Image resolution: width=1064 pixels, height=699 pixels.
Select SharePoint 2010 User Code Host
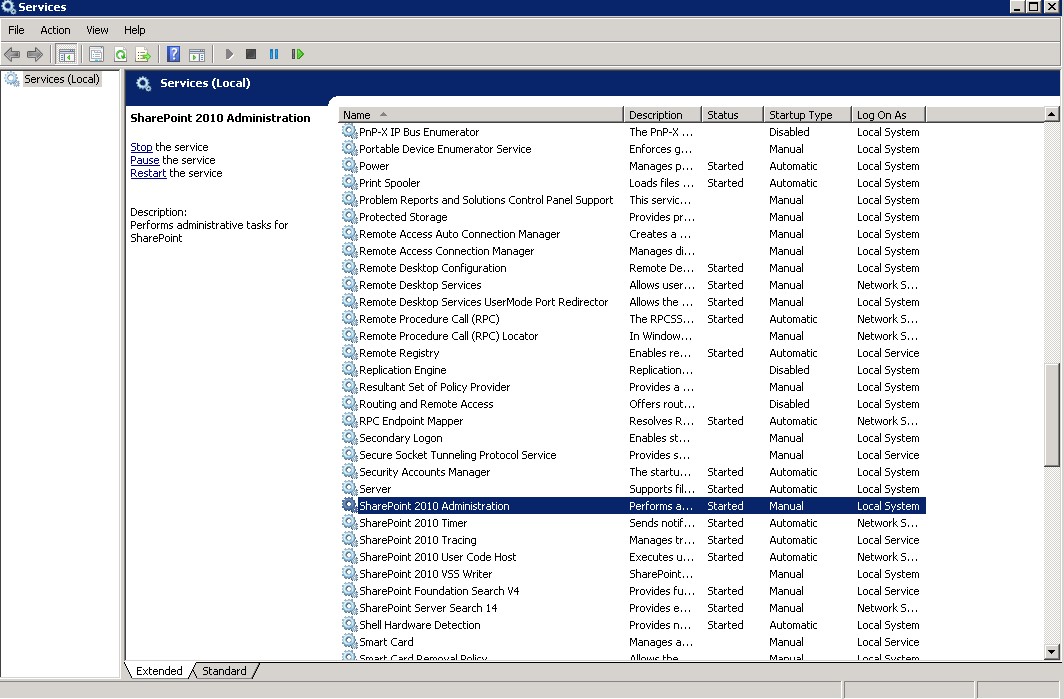pos(632,556)
